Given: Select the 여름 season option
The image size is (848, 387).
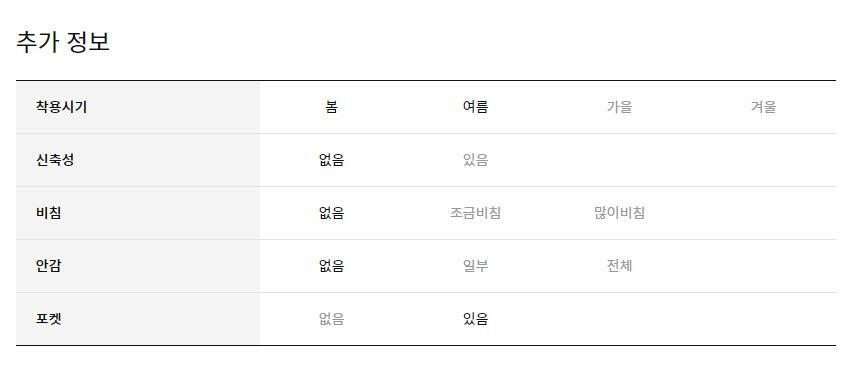Looking at the screenshot, I should point(475,107).
